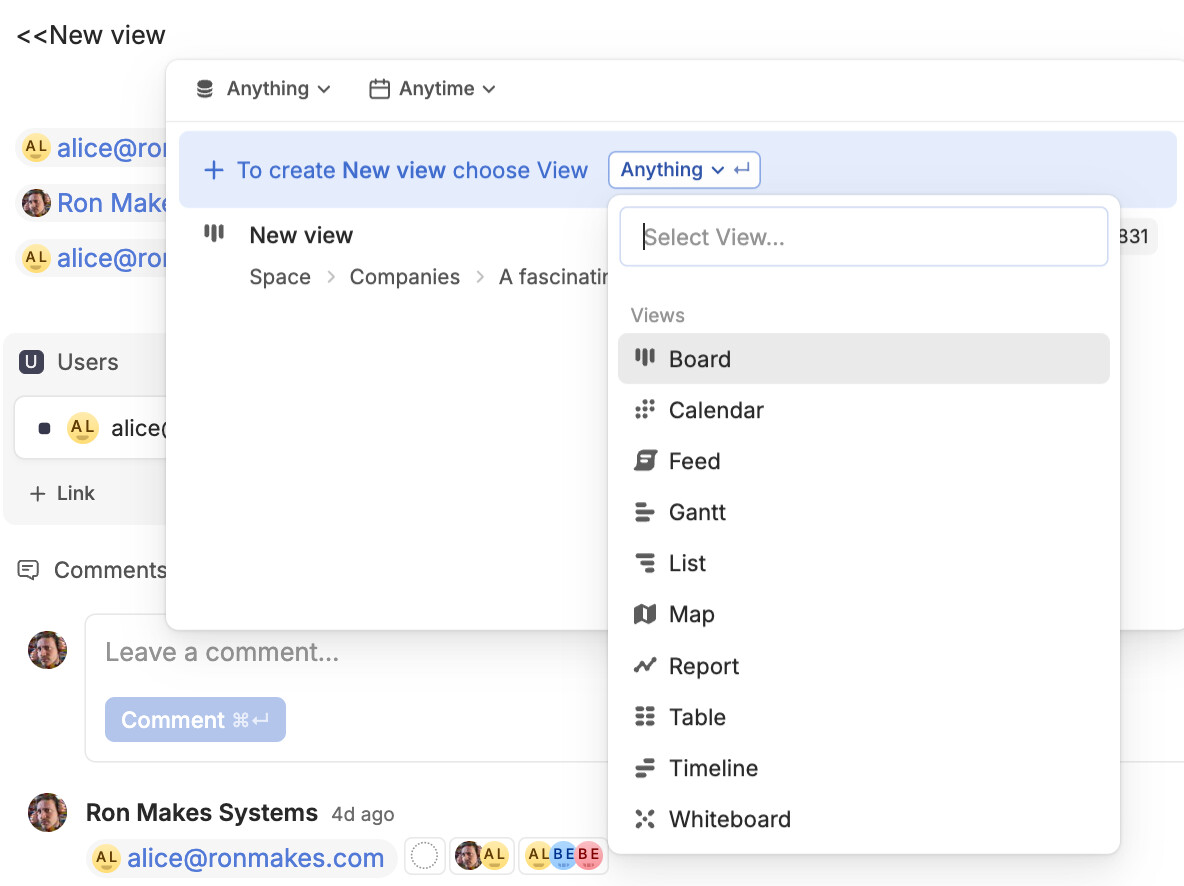The image size is (1184, 886).
Task: Open the Anything database filter dropdown
Action: pyautogui.click(x=263, y=89)
